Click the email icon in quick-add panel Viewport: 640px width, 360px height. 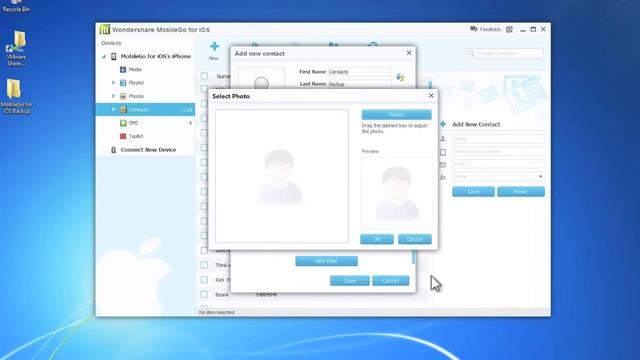(443, 165)
